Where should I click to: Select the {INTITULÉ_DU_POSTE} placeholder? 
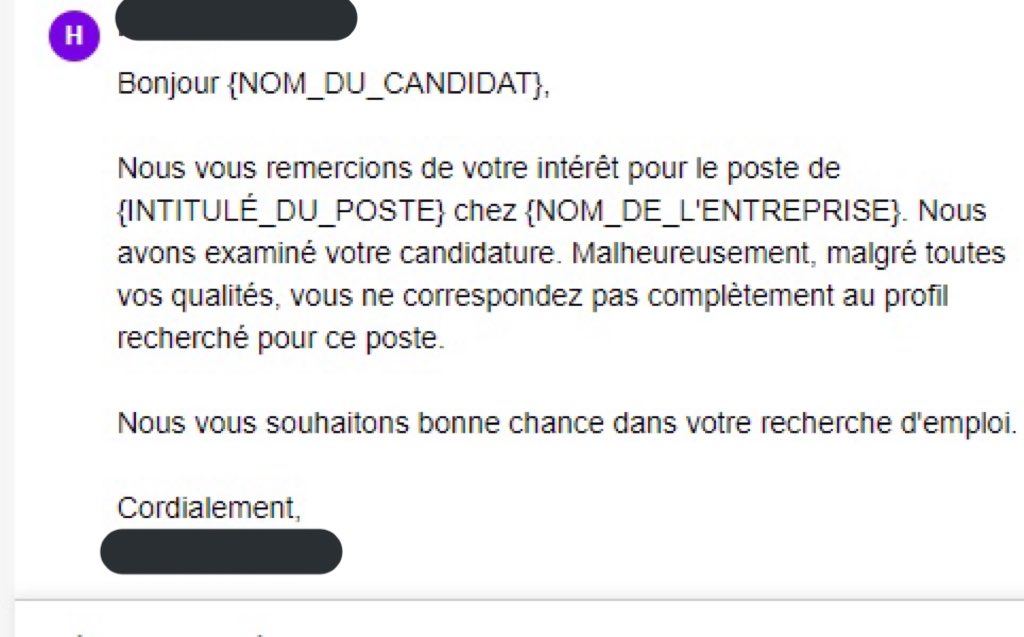[x=281, y=211]
